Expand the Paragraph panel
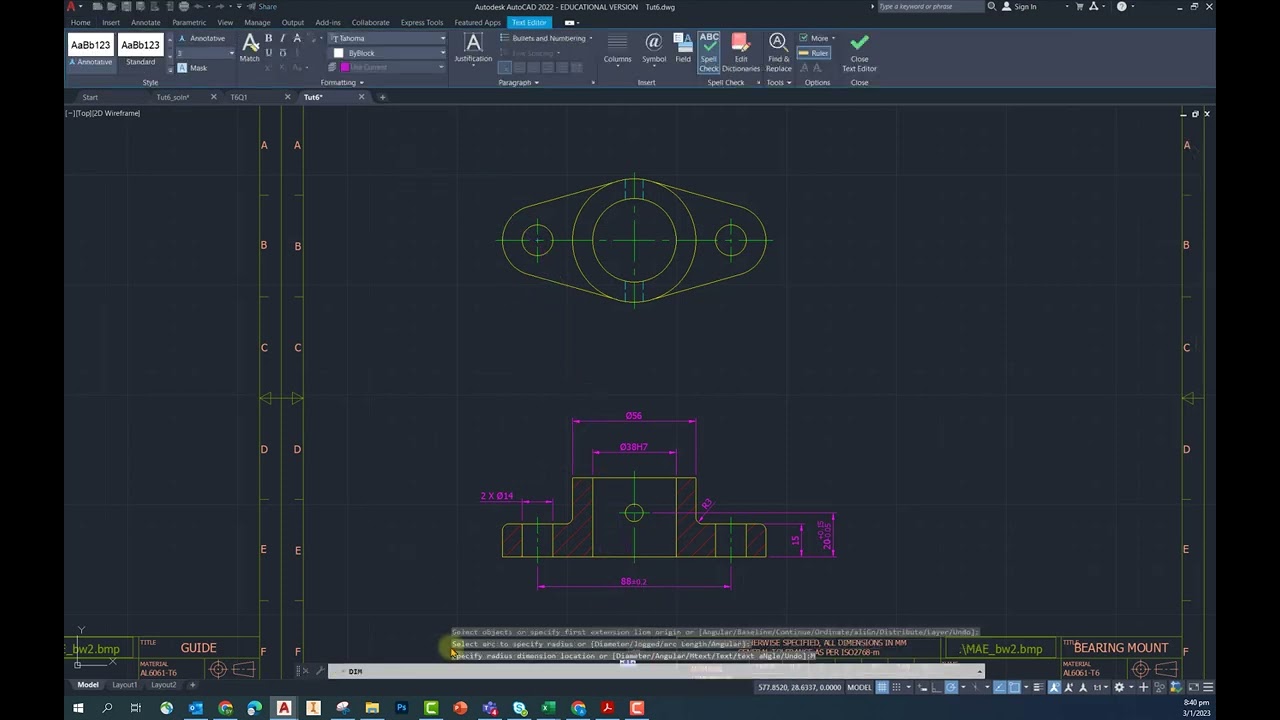 click(x=518, y=82)
